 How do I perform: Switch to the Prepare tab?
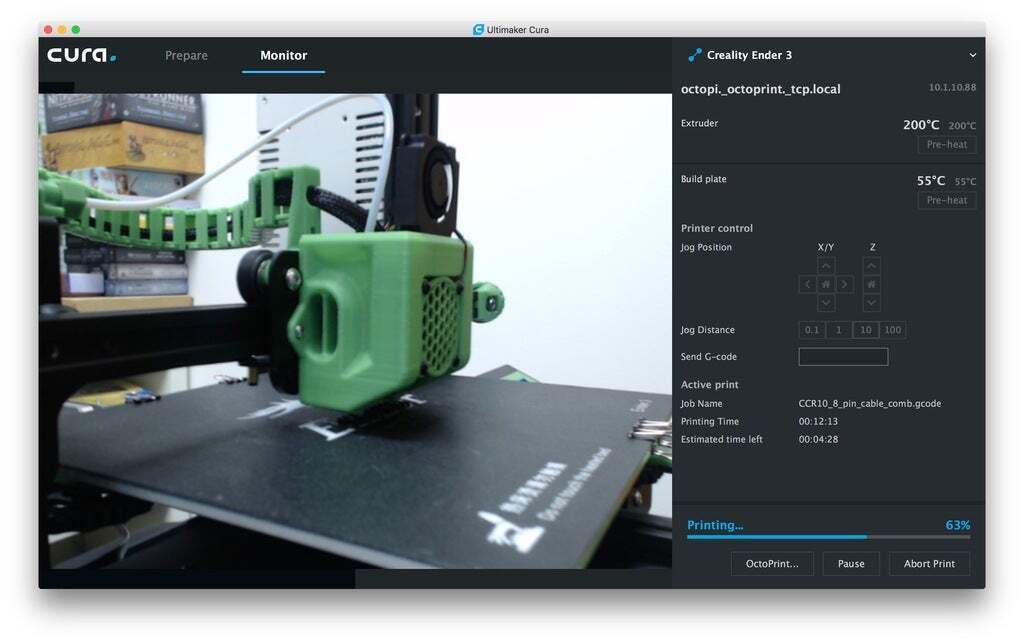pos(186,56)
